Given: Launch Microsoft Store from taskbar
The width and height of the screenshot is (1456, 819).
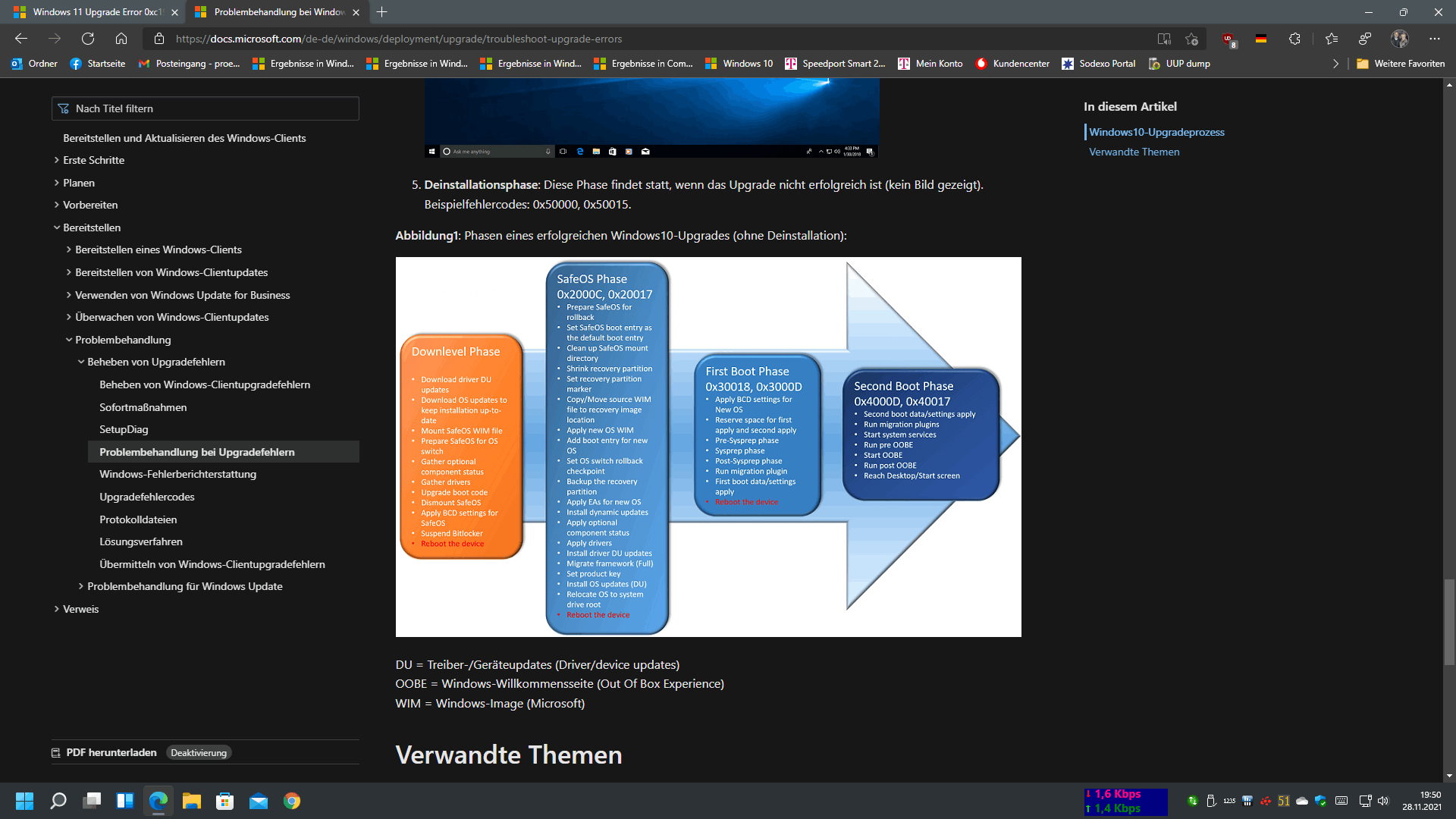Looking at the screenshot, I should tap(225, 801).
